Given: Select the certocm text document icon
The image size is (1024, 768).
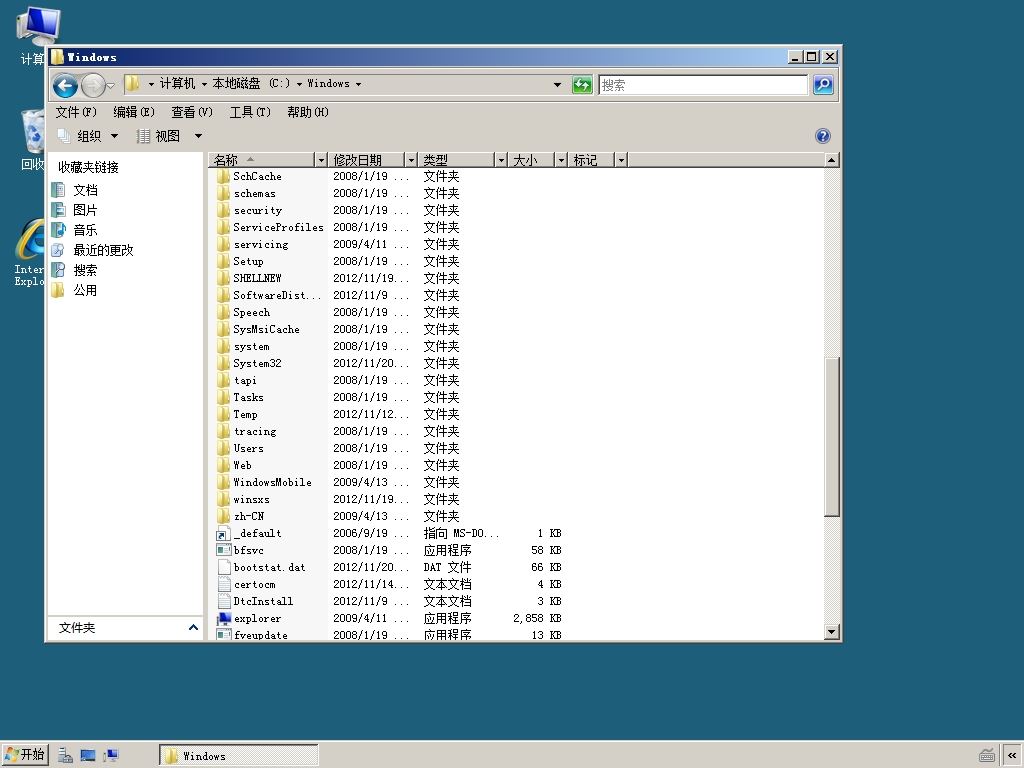Looking at the screenshot, I should pyautogui.click(x=223, y=584).
